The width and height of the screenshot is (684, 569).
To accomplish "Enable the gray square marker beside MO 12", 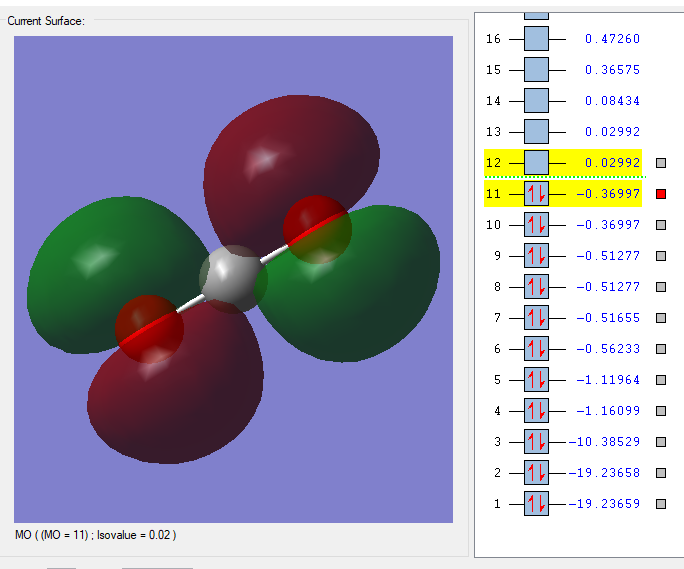I will pyautogui.click(x=661, y=163).
